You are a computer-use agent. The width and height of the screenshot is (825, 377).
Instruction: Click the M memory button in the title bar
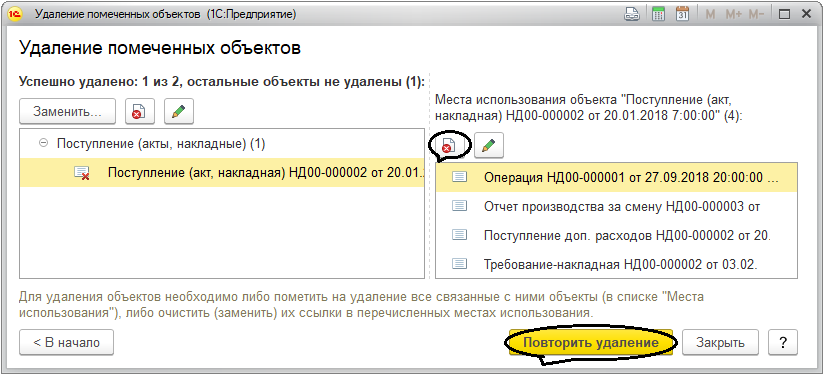710,15
